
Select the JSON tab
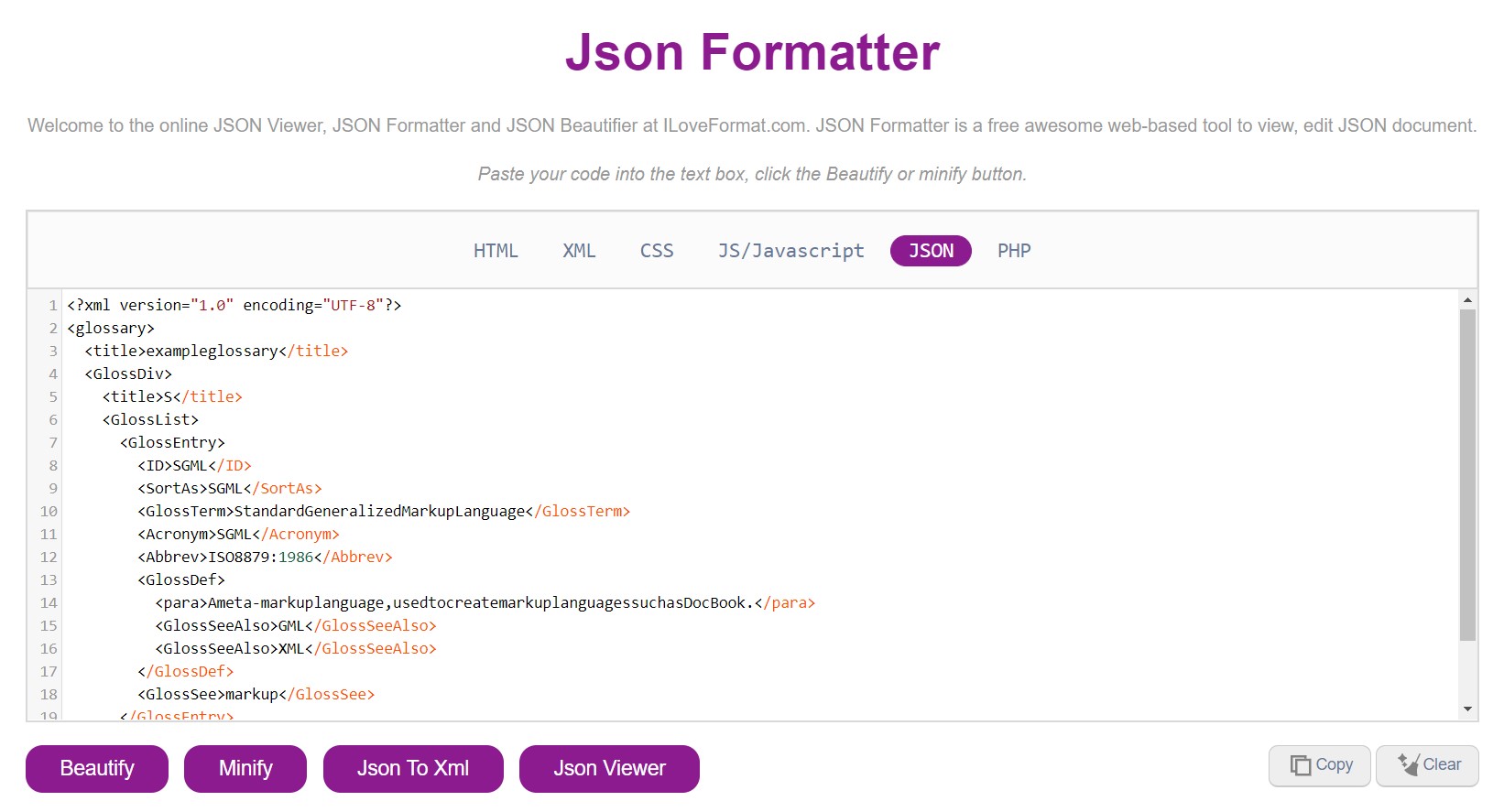click(930, 250)
